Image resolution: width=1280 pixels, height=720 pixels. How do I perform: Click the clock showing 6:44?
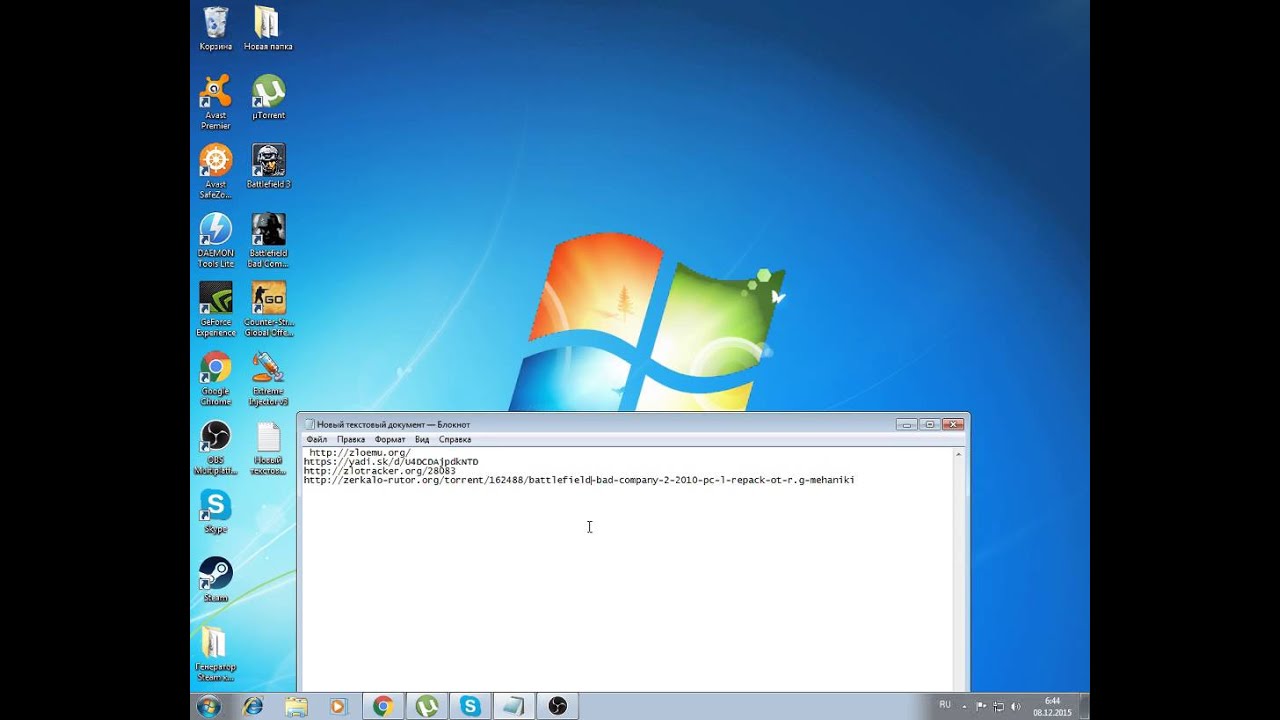pos(1052,706)
